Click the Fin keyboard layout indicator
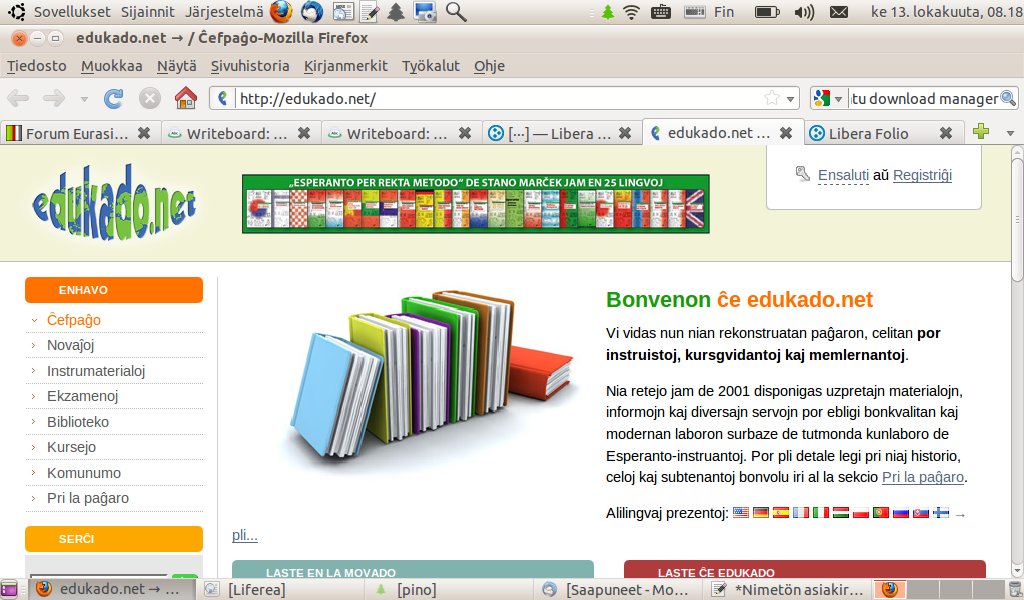This screenshot has width=1024, height=600. [x=724, y=12]
